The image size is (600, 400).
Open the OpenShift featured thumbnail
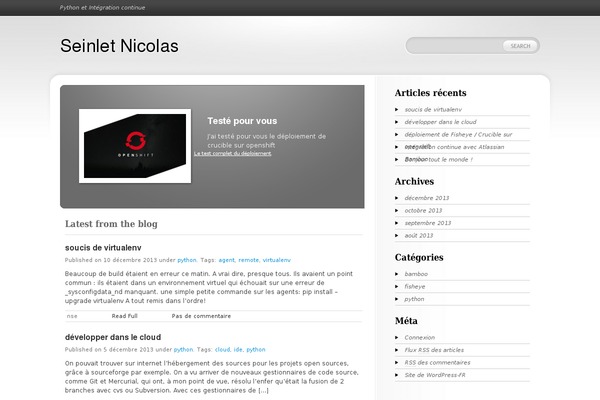(135, 146)
